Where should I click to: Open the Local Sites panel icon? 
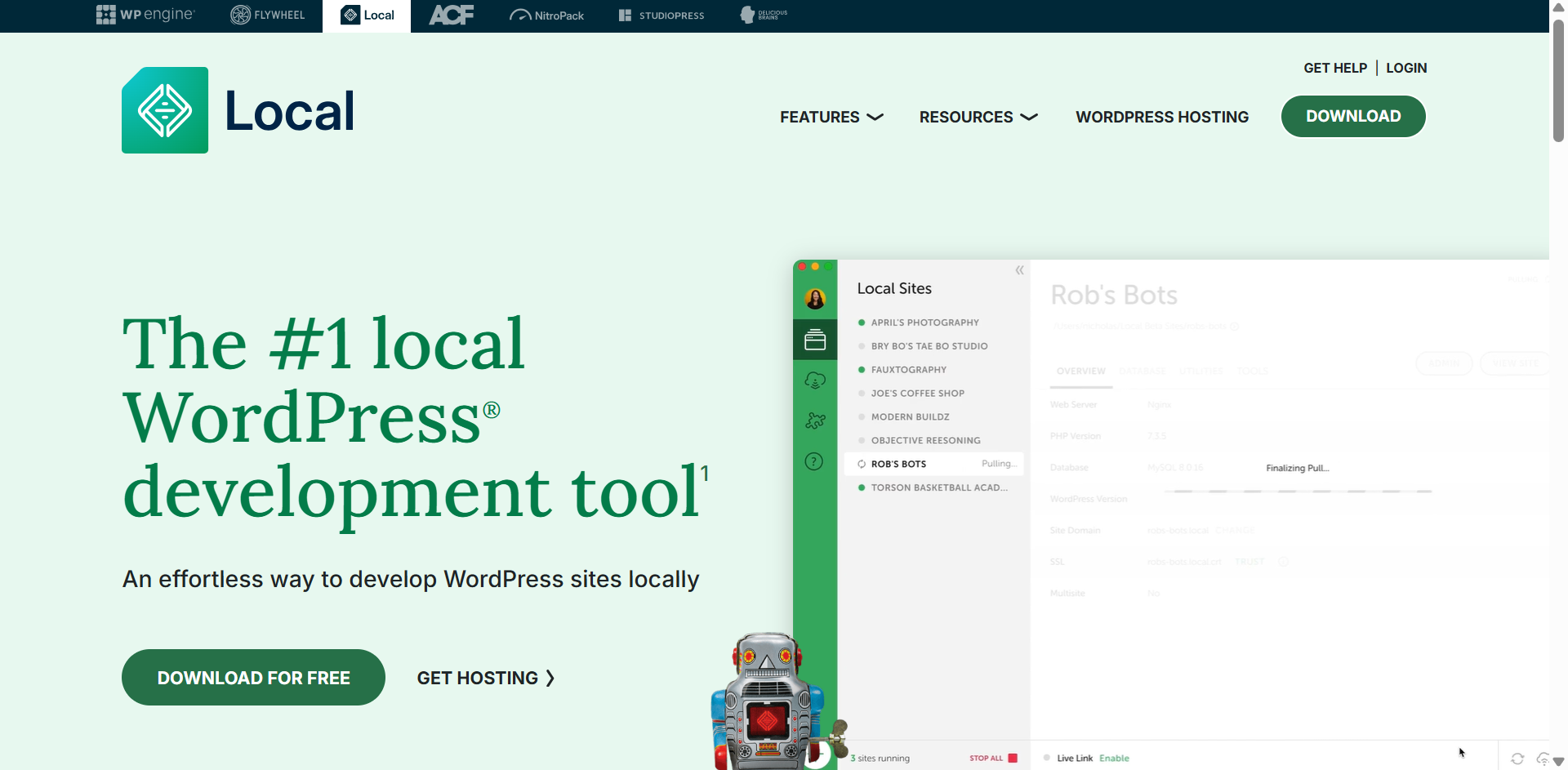pos(814,339)
